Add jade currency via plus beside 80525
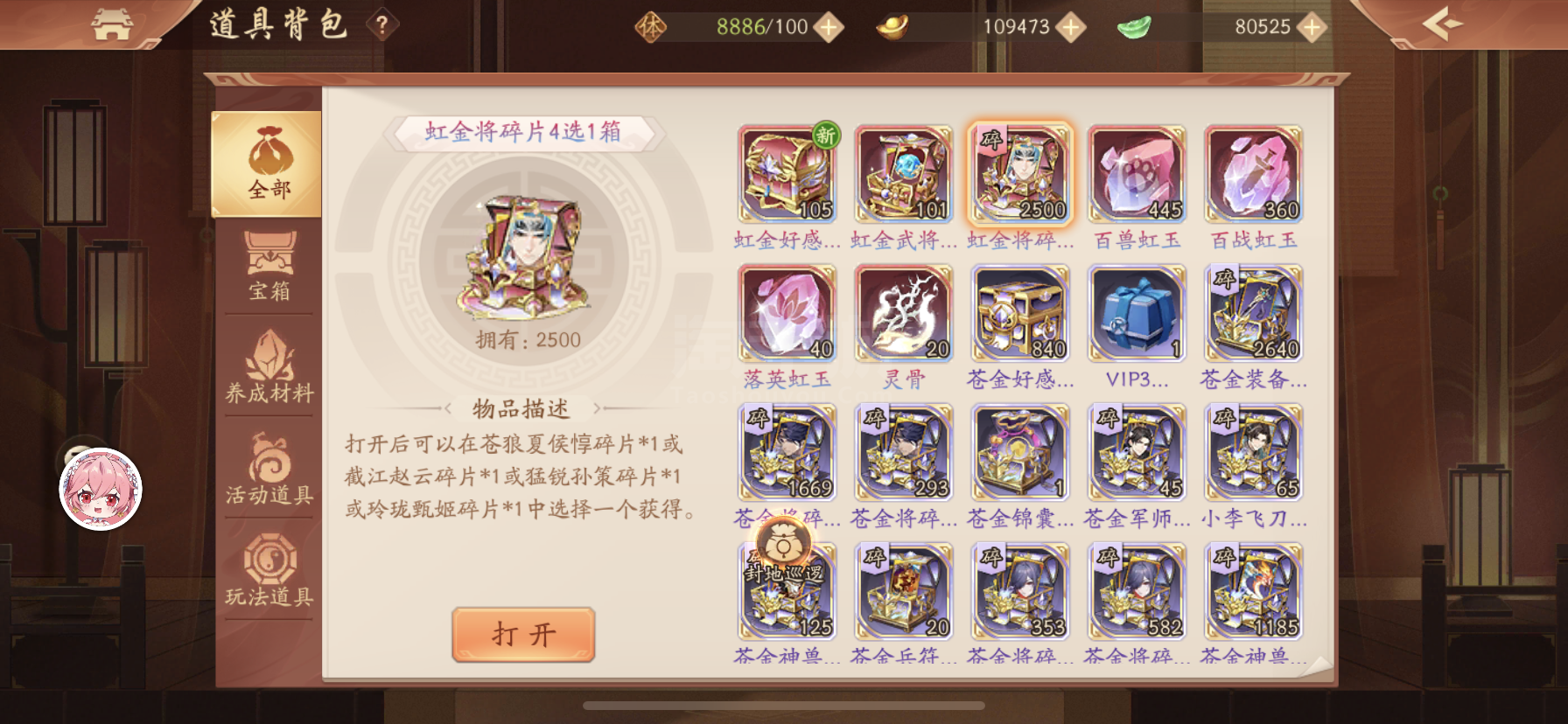The image size is (1568, 724). coord(1312,27)
